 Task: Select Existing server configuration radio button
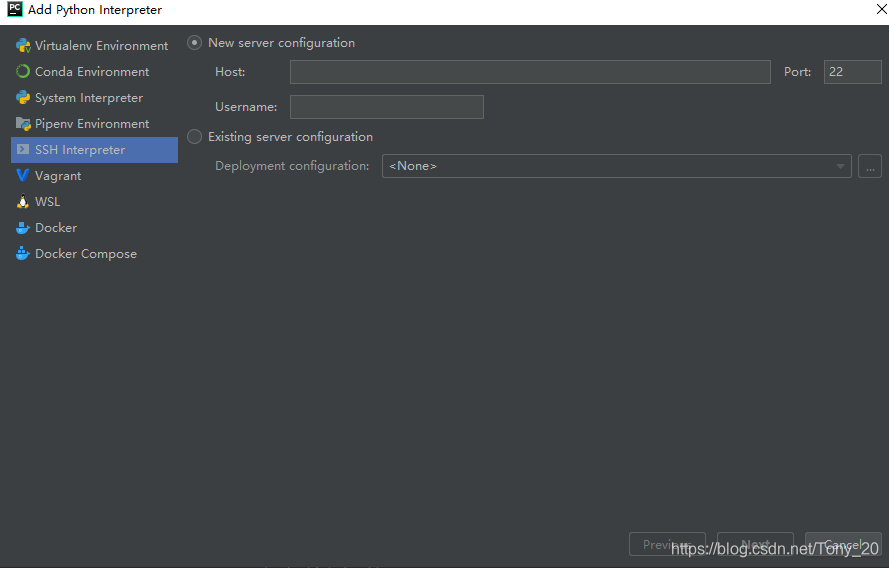(x=194, y=137)
